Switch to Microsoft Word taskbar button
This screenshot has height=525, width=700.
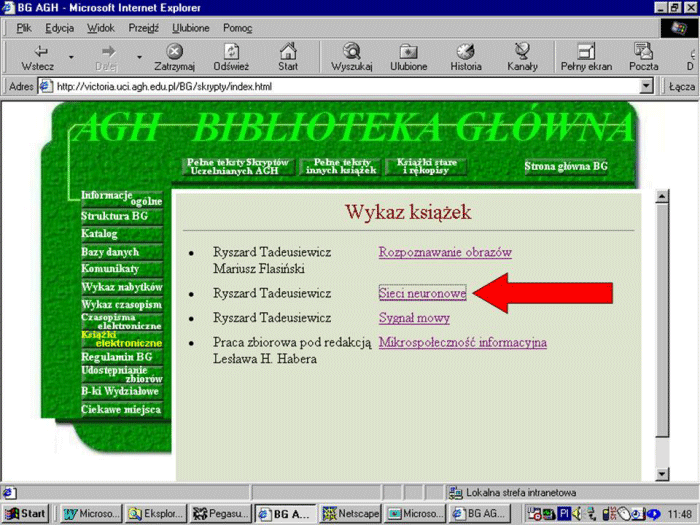[x=91, y=514]
